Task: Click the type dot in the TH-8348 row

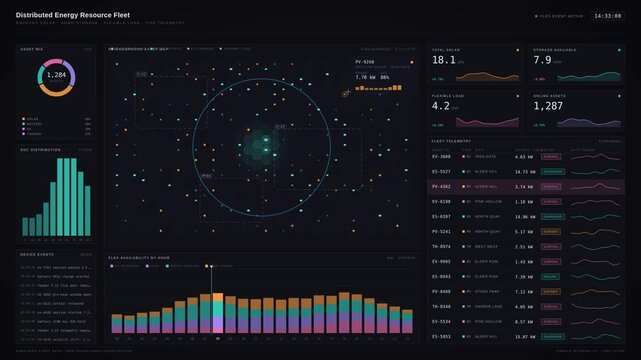Action: (x=464, y=306)
